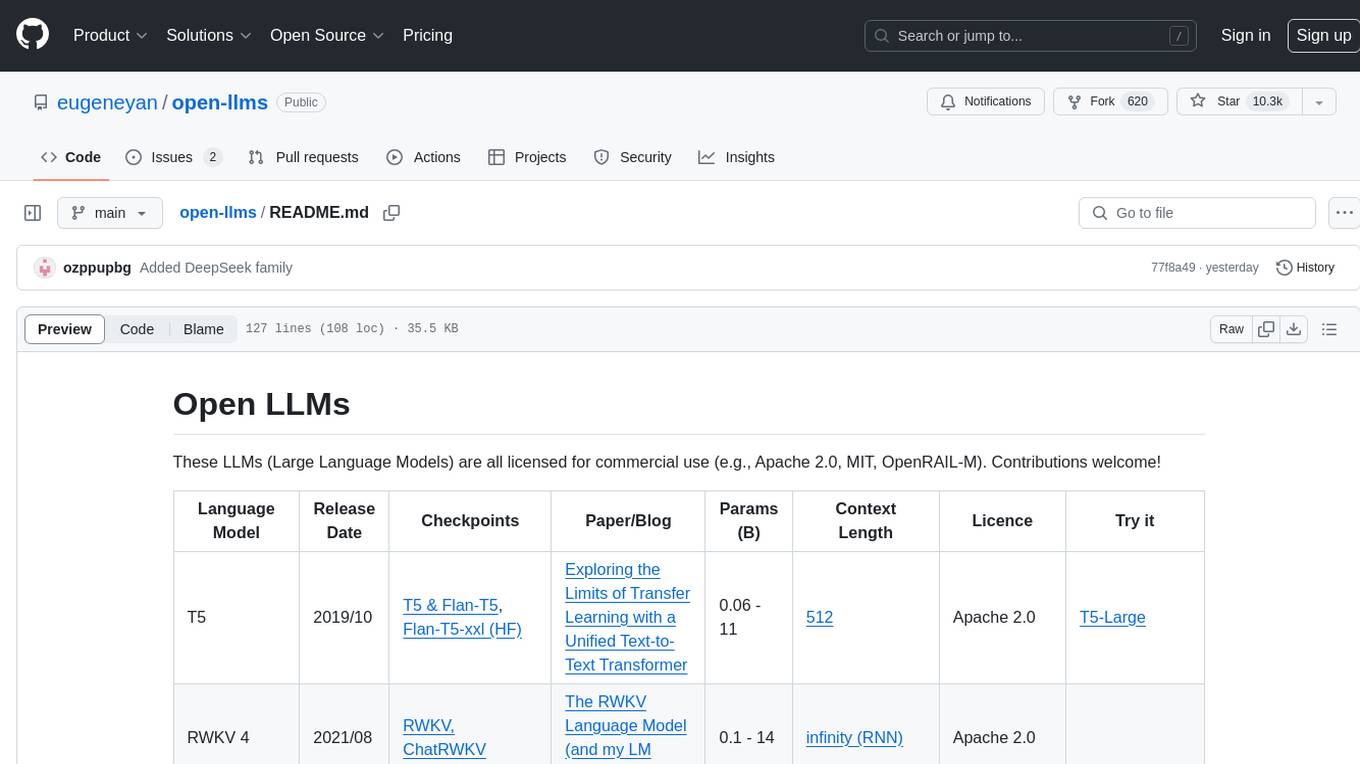
Task: Select the Preview view
Action: 65,329
